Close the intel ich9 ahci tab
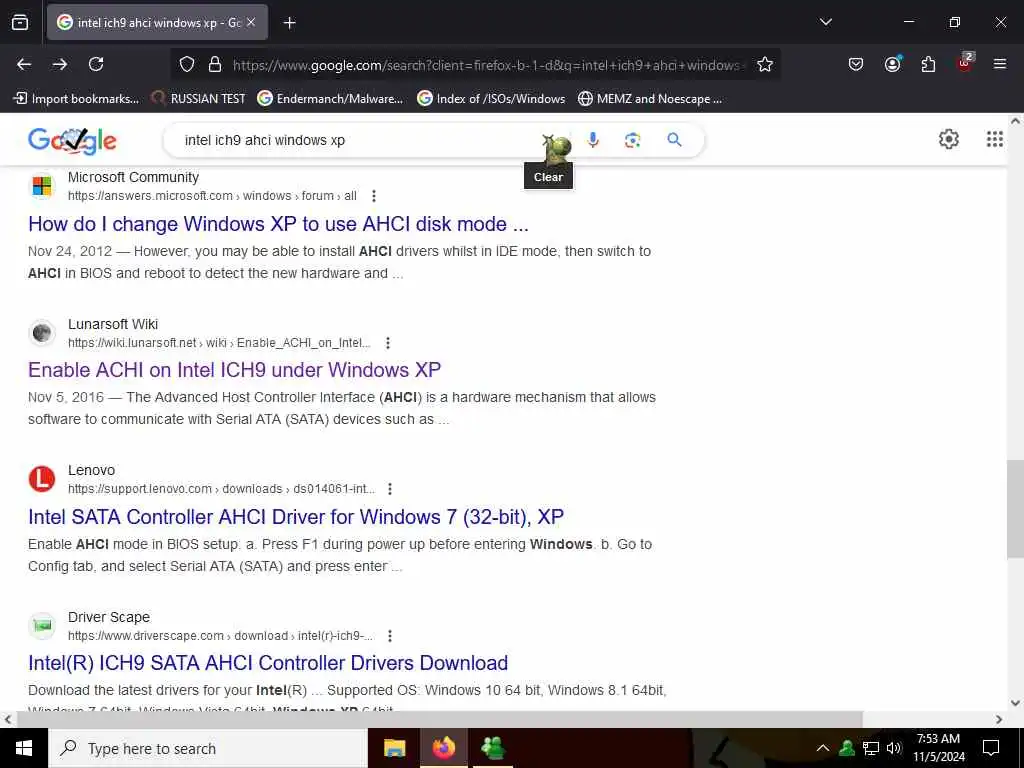1024x768 pixels. 251,22
